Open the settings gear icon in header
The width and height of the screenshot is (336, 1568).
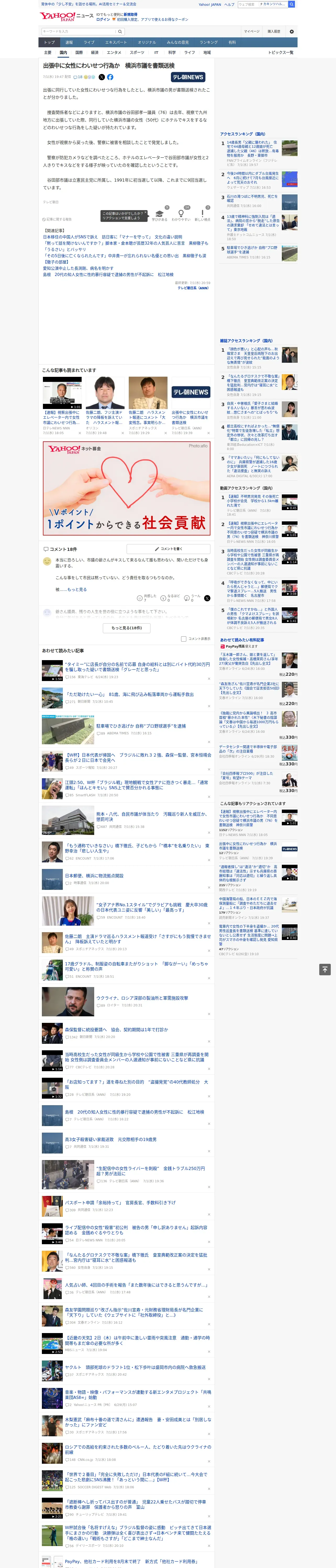coord(292,31)
